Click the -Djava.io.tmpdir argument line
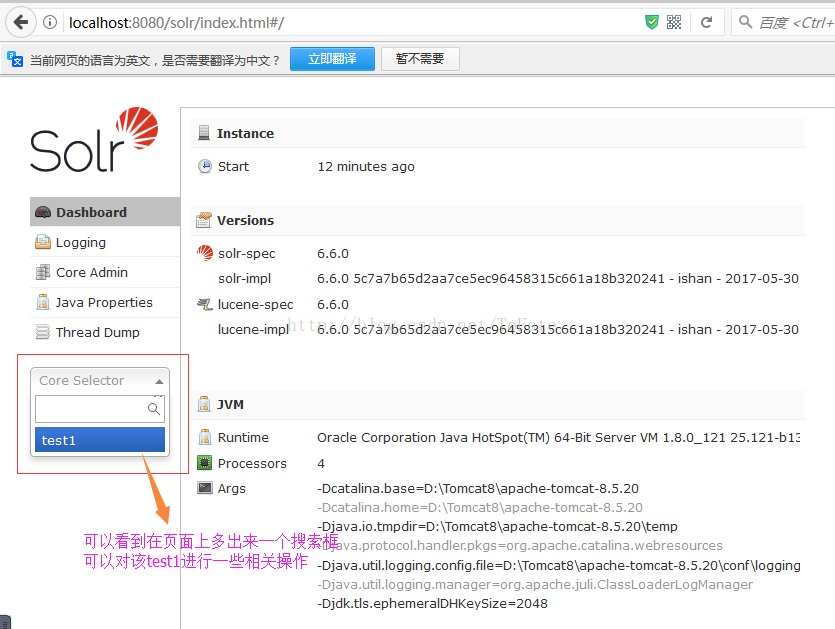Screen dimensions: 835x629 (497, 527)
